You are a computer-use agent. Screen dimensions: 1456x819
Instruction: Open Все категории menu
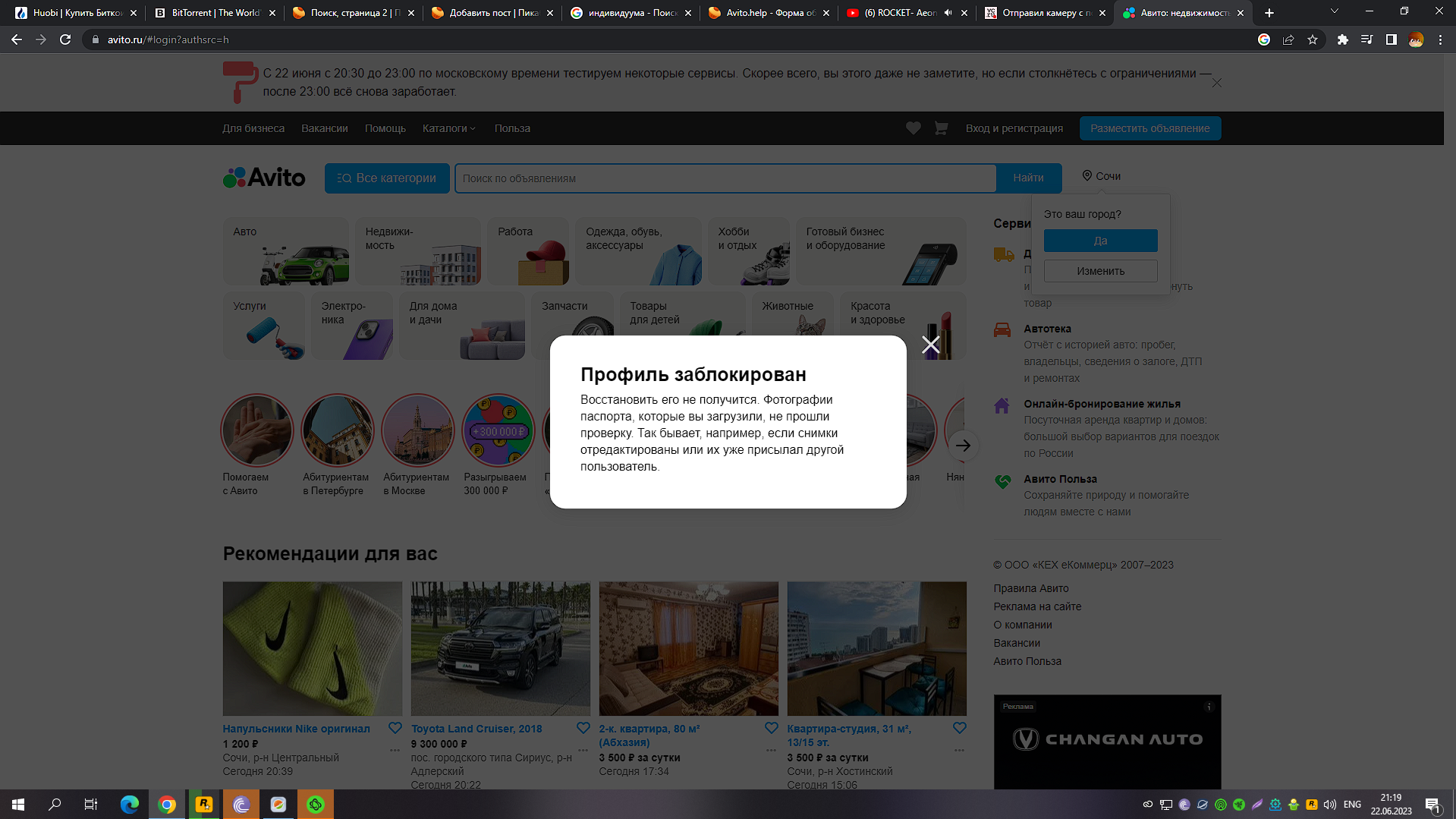(387, 178)
